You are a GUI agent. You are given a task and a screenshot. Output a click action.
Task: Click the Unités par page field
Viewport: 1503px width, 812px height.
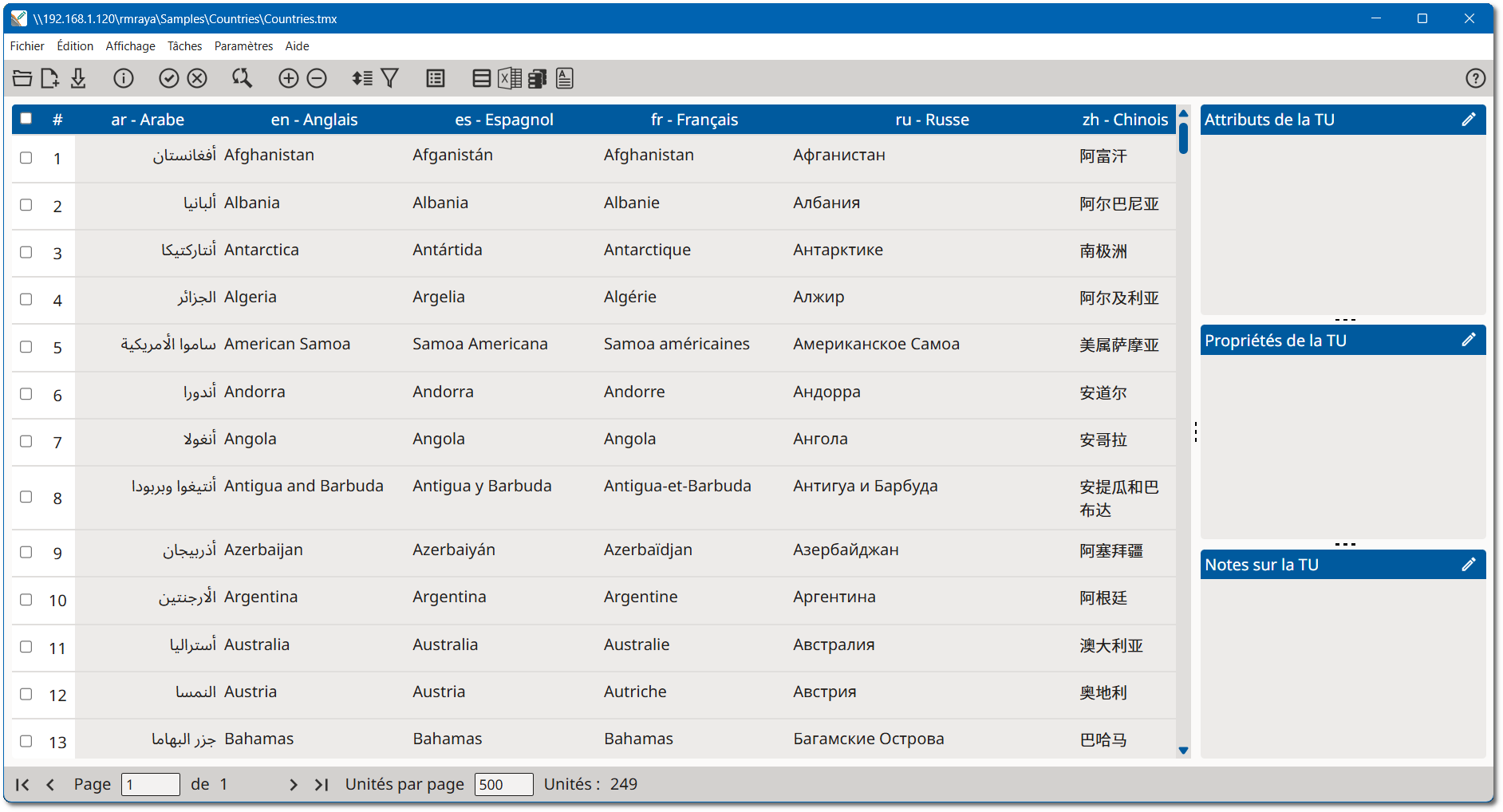click(x=503, y=785)
